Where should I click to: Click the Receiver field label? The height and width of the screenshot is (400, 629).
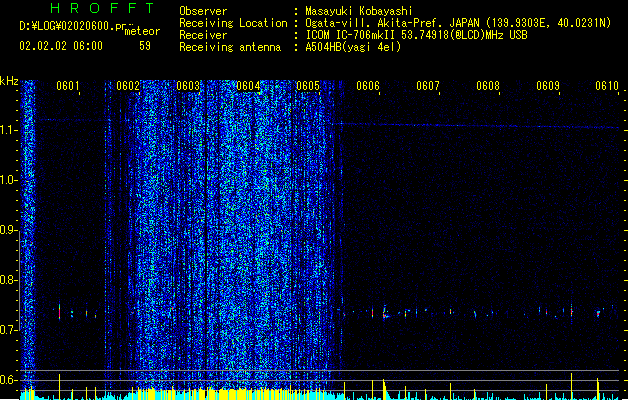(x=203, y=35)
